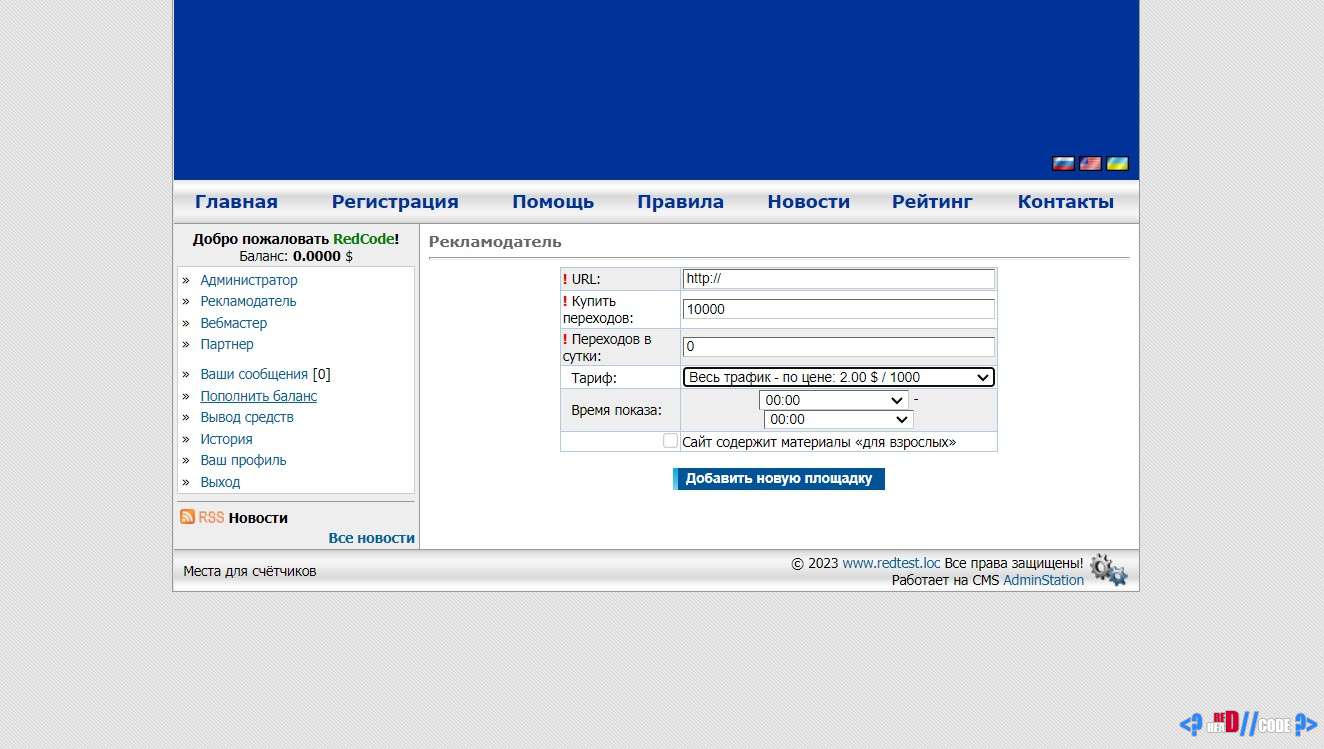
Task: Open the Ваш профиль link
Action: coord(243,460)
